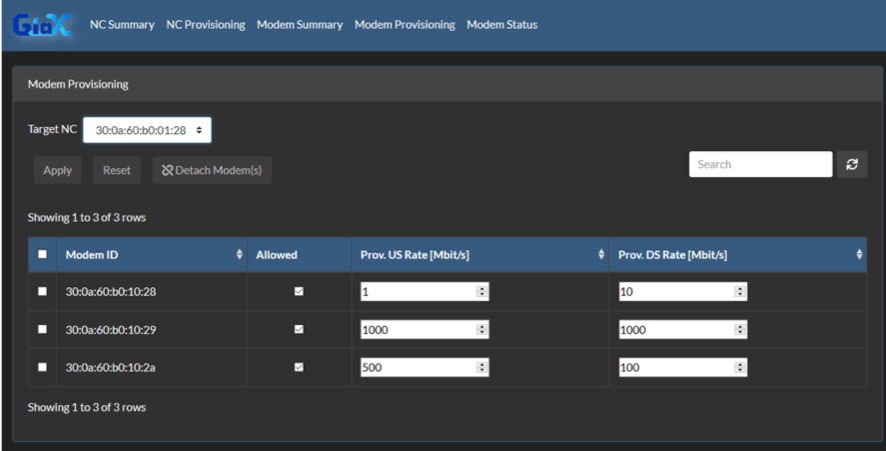Step US rate spinner for modem 30:0a:60:b0:10:29
Viewport: 886px width, 451px height.
click(482, 329)
